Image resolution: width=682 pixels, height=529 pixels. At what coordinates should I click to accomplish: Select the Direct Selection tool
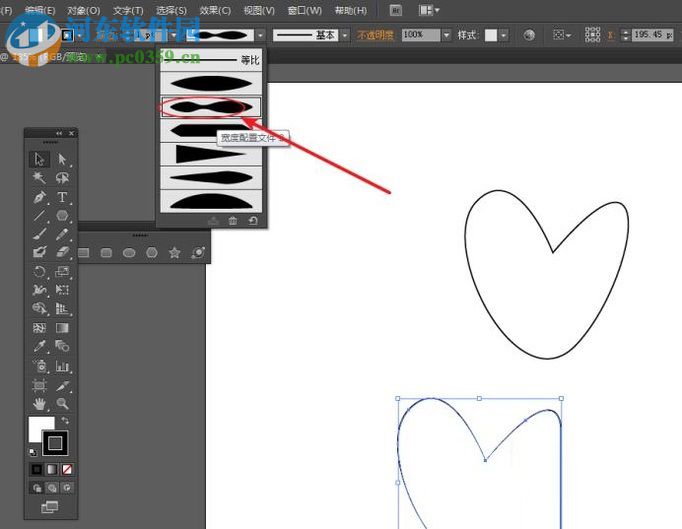pos(62,159)
